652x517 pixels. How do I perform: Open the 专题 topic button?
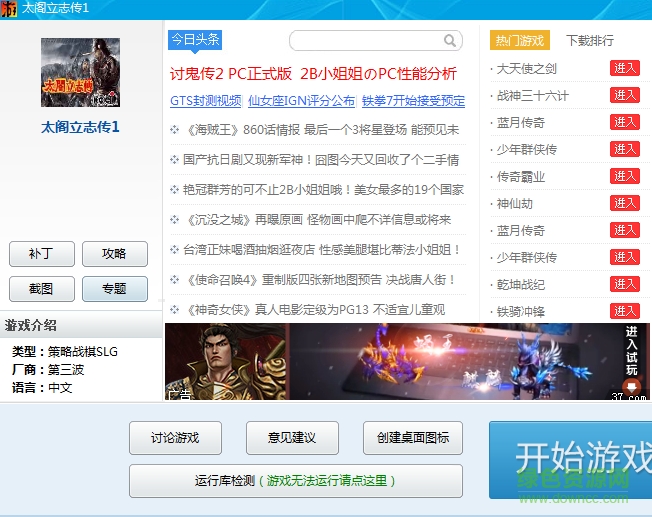tap(115, 289)
